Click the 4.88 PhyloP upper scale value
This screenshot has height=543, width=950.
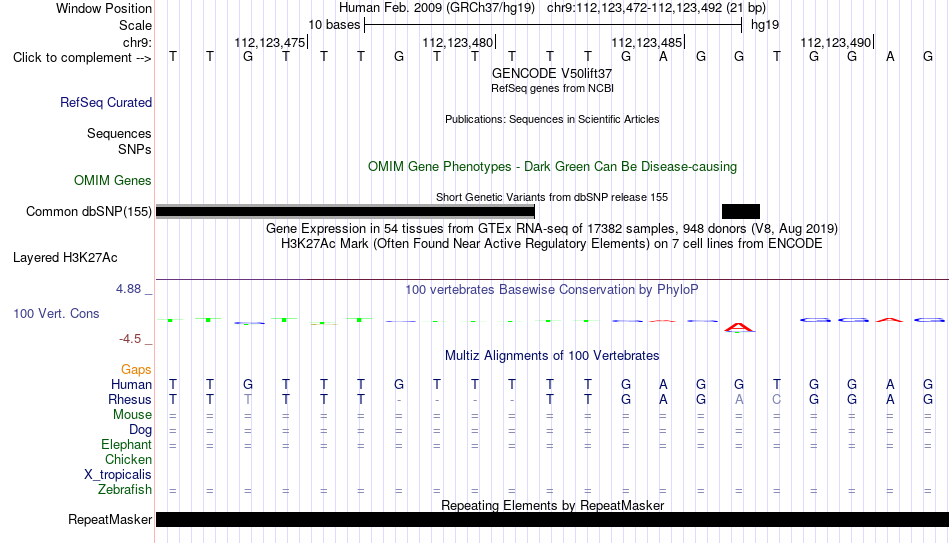click(128, 289)
